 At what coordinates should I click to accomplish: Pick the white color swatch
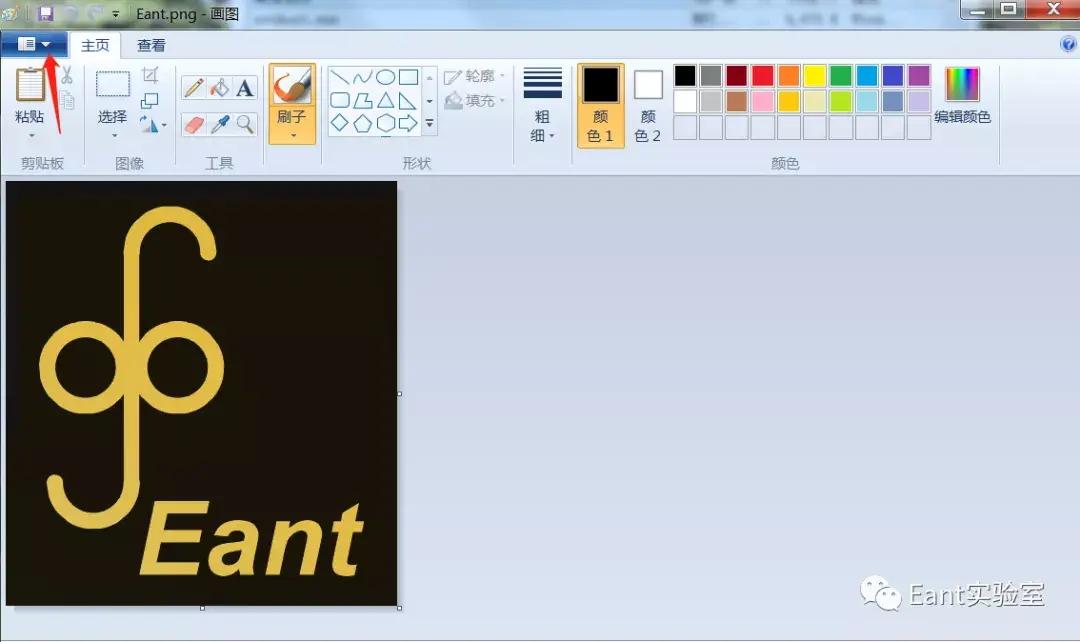(x=685, y=101)
